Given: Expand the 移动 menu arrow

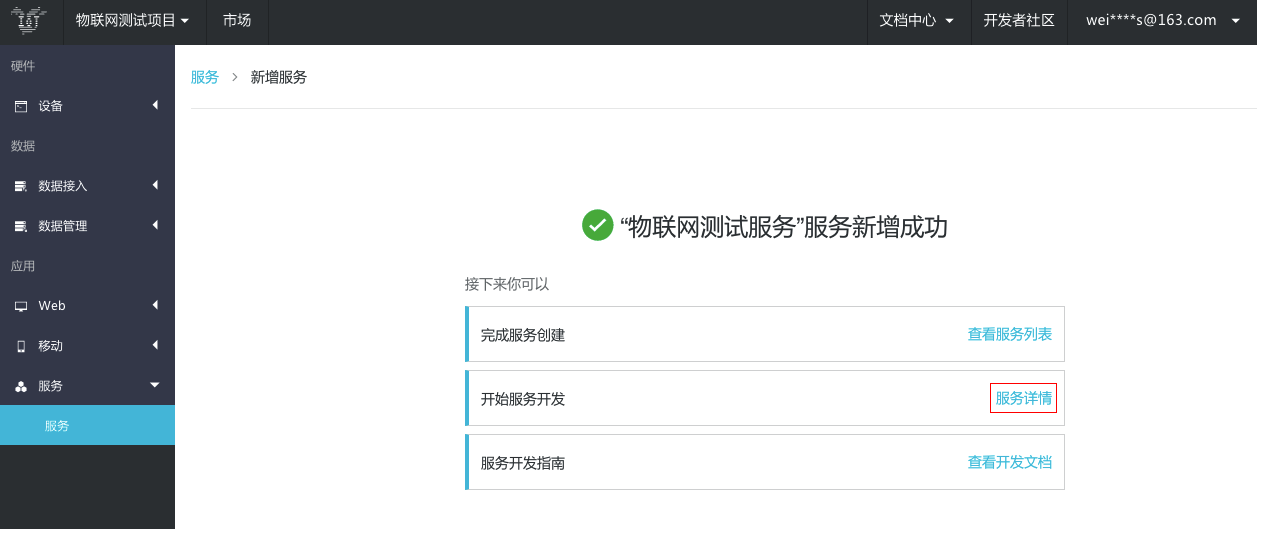Looking at the screenshot, I should pyautogui.click(x=155, y=345).
